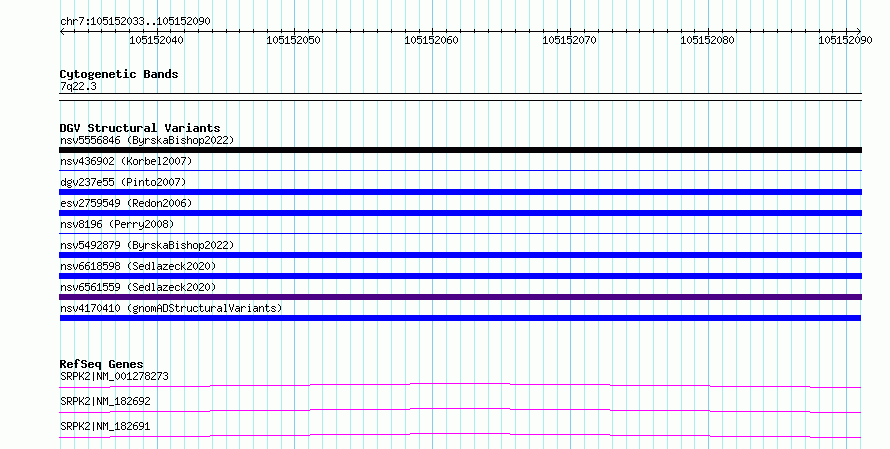Click the purple nsv6561559 variant bar
This screenshot has height=449, width=890.
coord(460,297)
